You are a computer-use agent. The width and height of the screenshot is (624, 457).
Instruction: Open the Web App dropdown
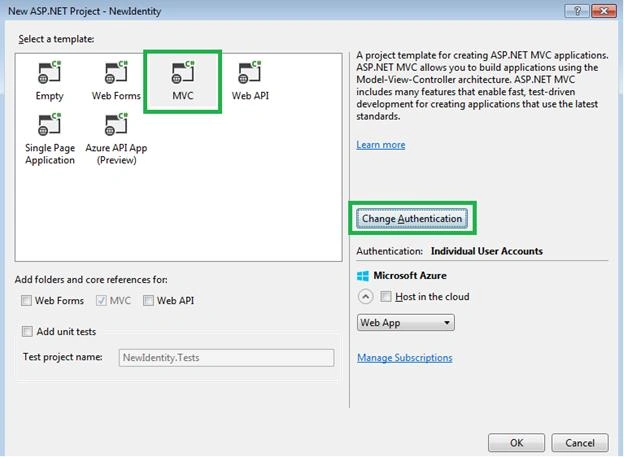coord(406,322)
